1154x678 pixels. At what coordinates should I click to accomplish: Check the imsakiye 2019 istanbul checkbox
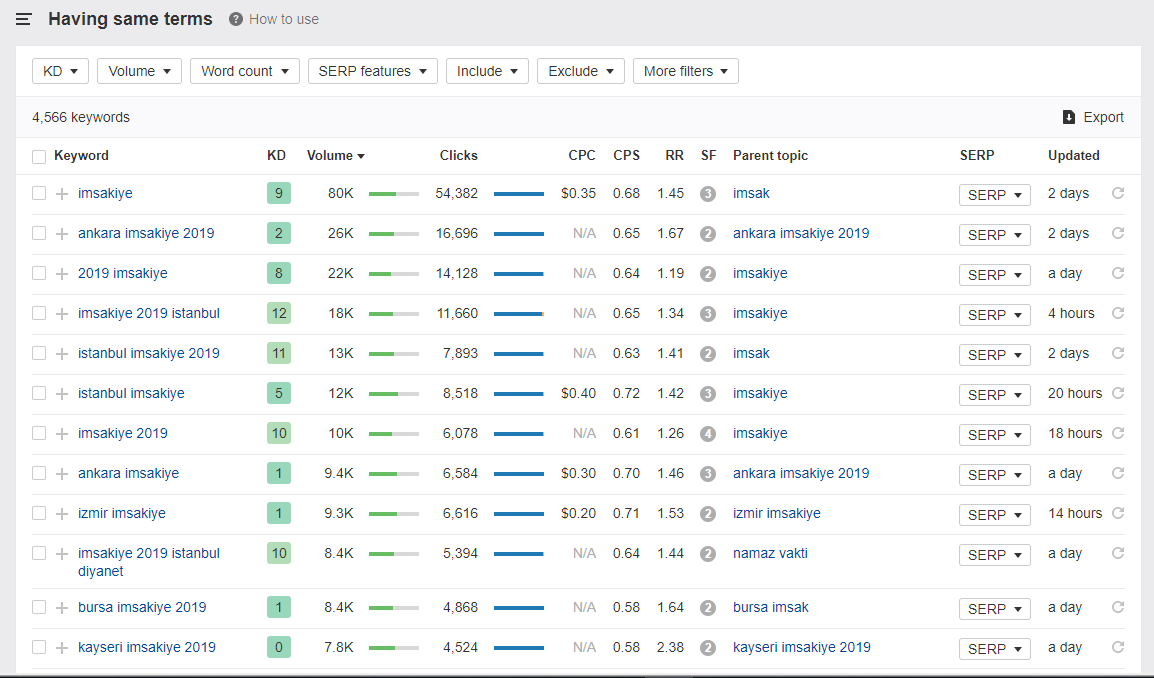coord(39,313)
